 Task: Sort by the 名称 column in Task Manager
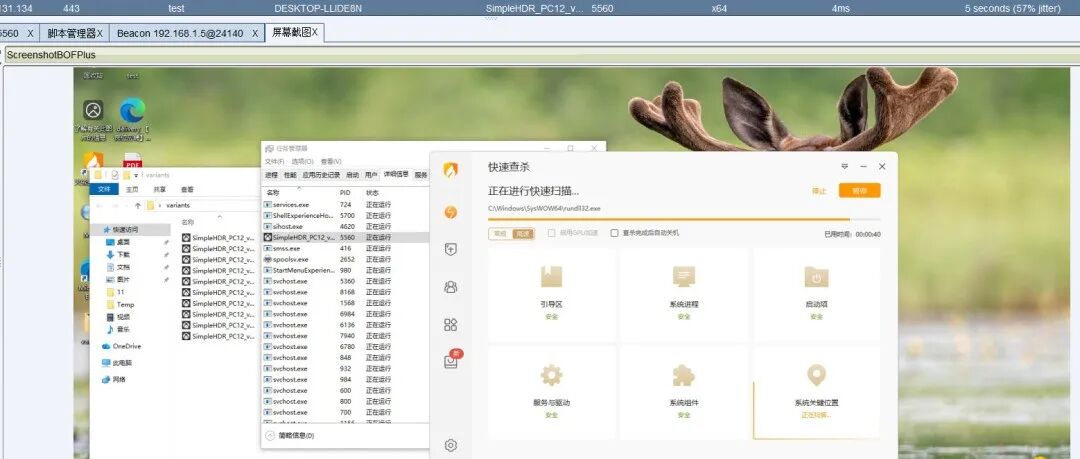click(x=273, y=192)
